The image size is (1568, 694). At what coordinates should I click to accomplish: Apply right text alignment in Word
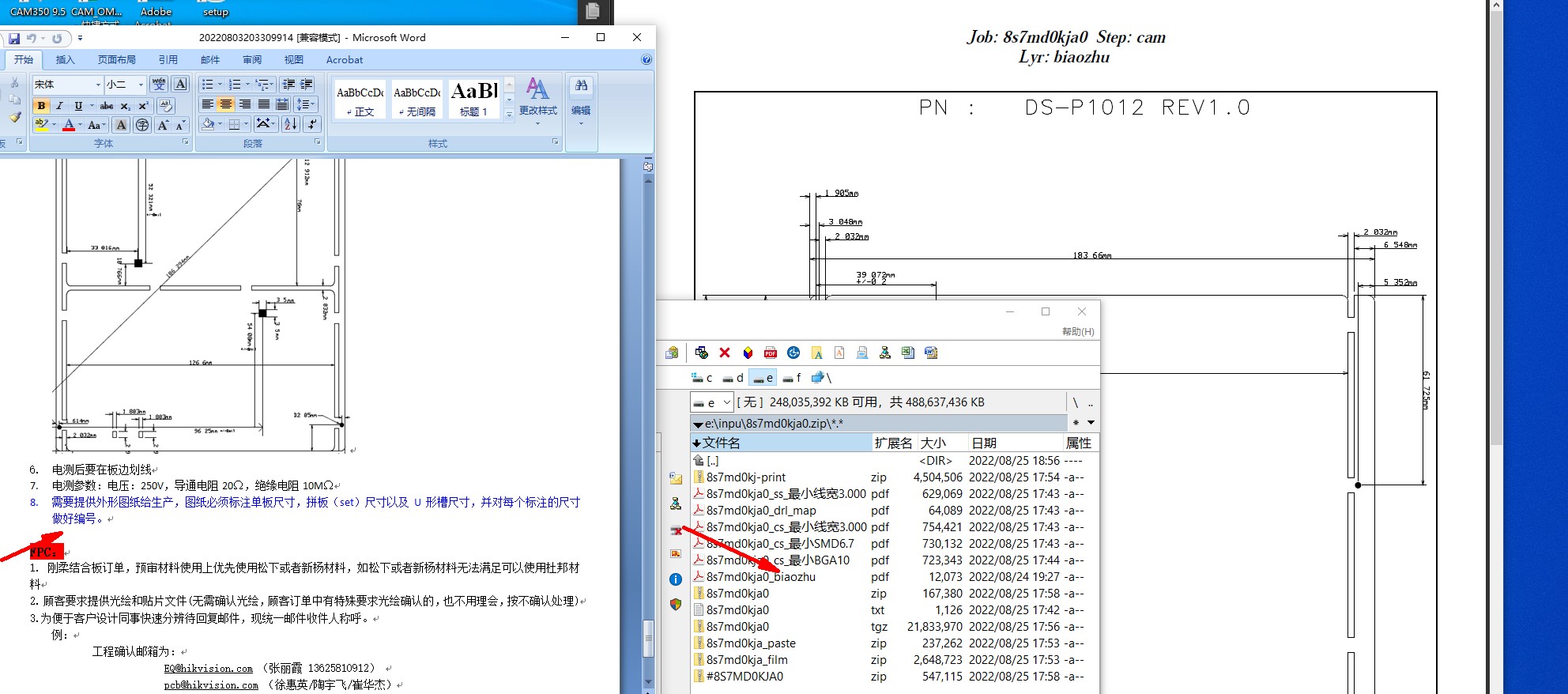[245, 104]
